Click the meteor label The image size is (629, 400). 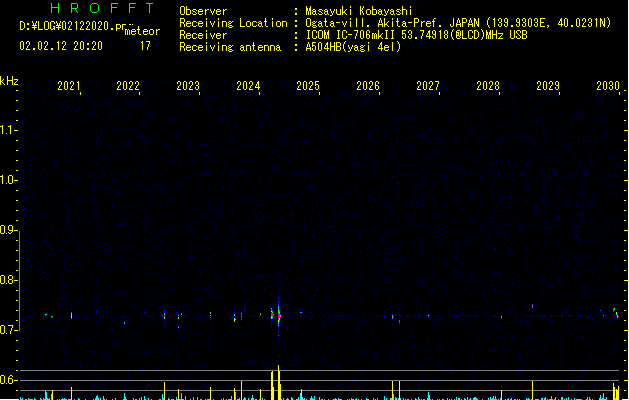(142, 31)
